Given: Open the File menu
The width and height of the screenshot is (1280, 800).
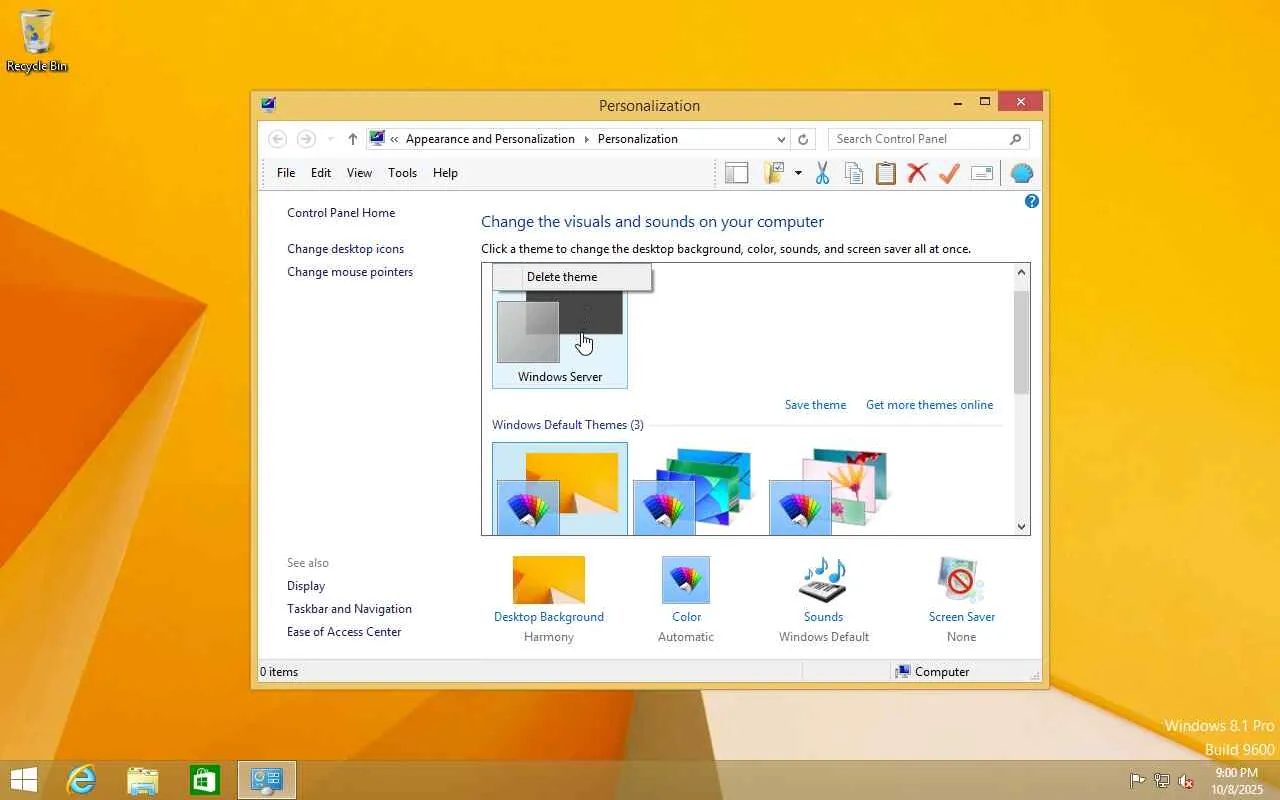Looking at the screenshot, I should [286, 173].
